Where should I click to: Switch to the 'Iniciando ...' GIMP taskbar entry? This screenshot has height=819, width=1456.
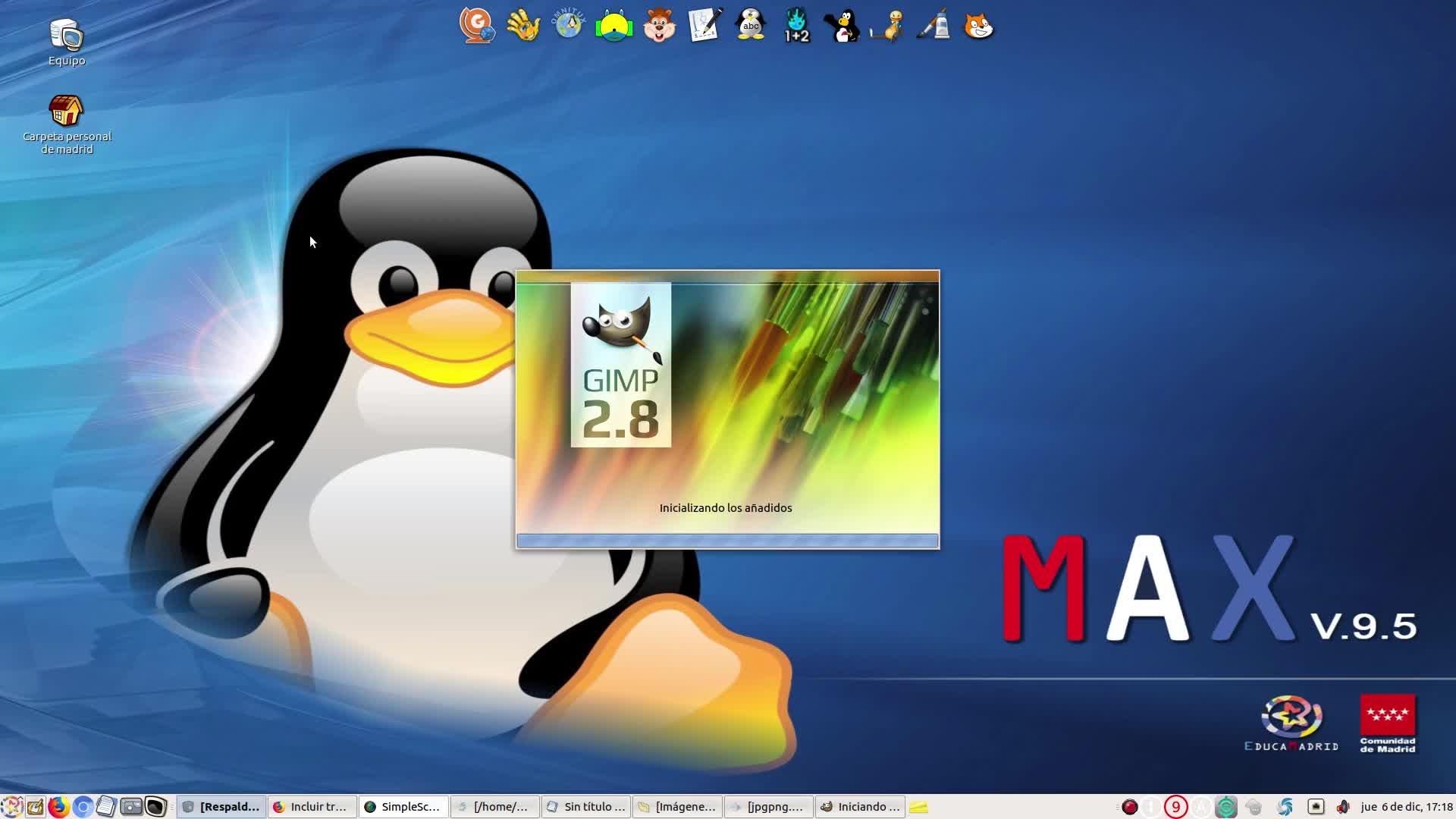[x=860, y=807]
